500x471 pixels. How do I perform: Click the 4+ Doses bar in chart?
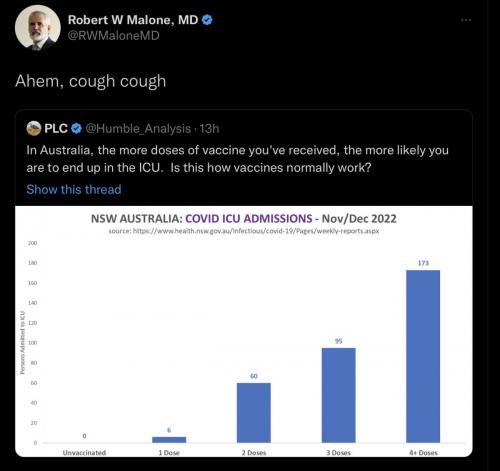point(423,356)
